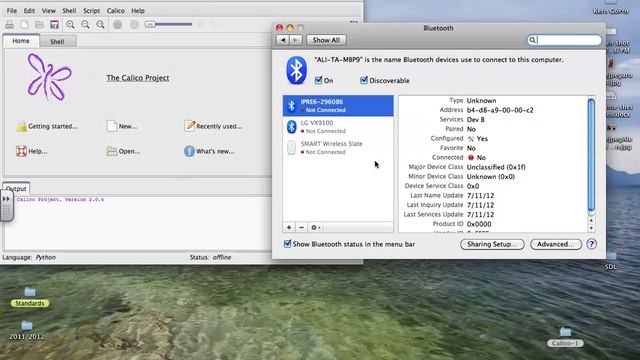The height and width of the screenshot is (360, 640).
Task: Click the Status: offline text
Action: click(x=210, y=258)
